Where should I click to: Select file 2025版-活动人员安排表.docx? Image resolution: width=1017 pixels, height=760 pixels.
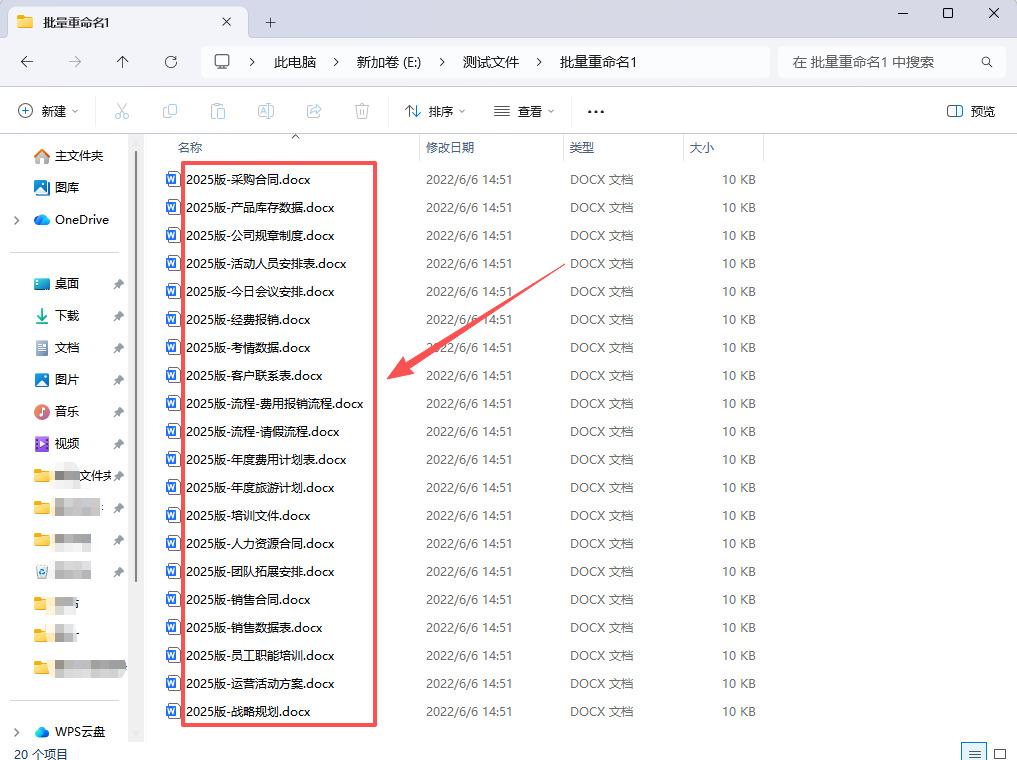pos(266,263)
